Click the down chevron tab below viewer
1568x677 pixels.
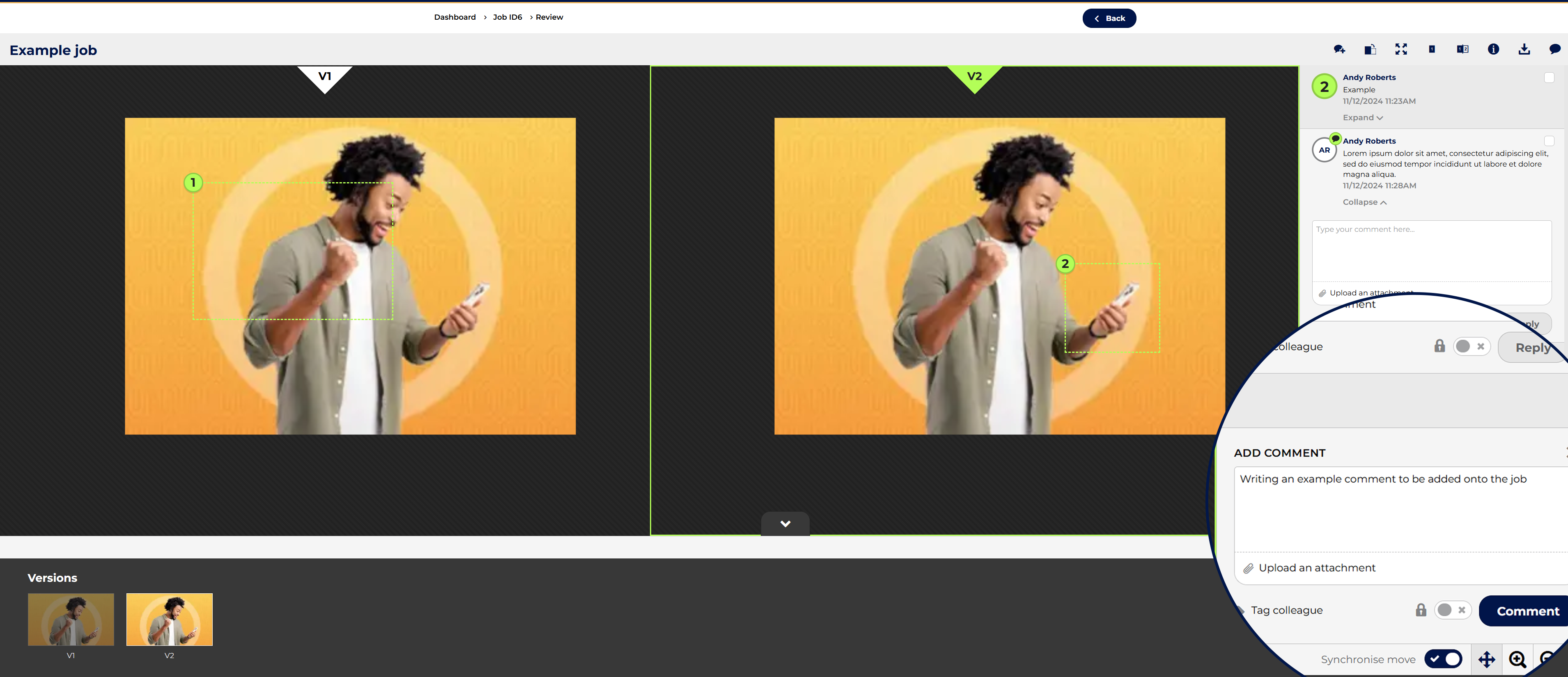(785, 524)
